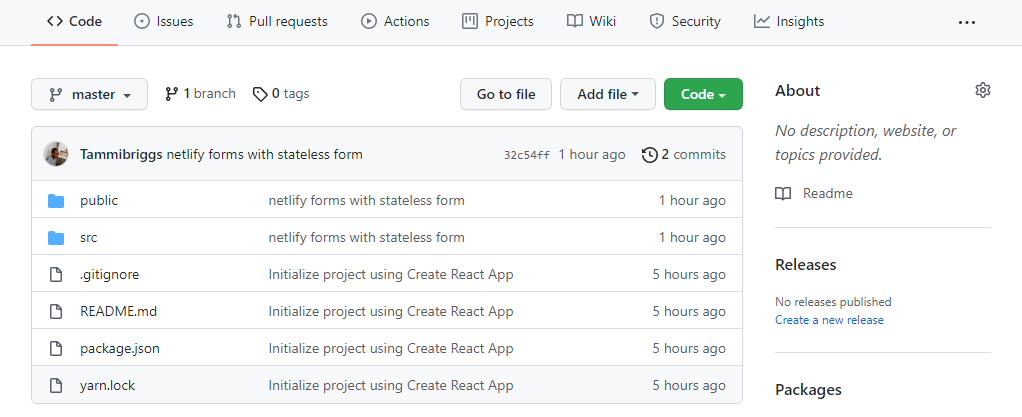Open the public folder

click(99, 201)
